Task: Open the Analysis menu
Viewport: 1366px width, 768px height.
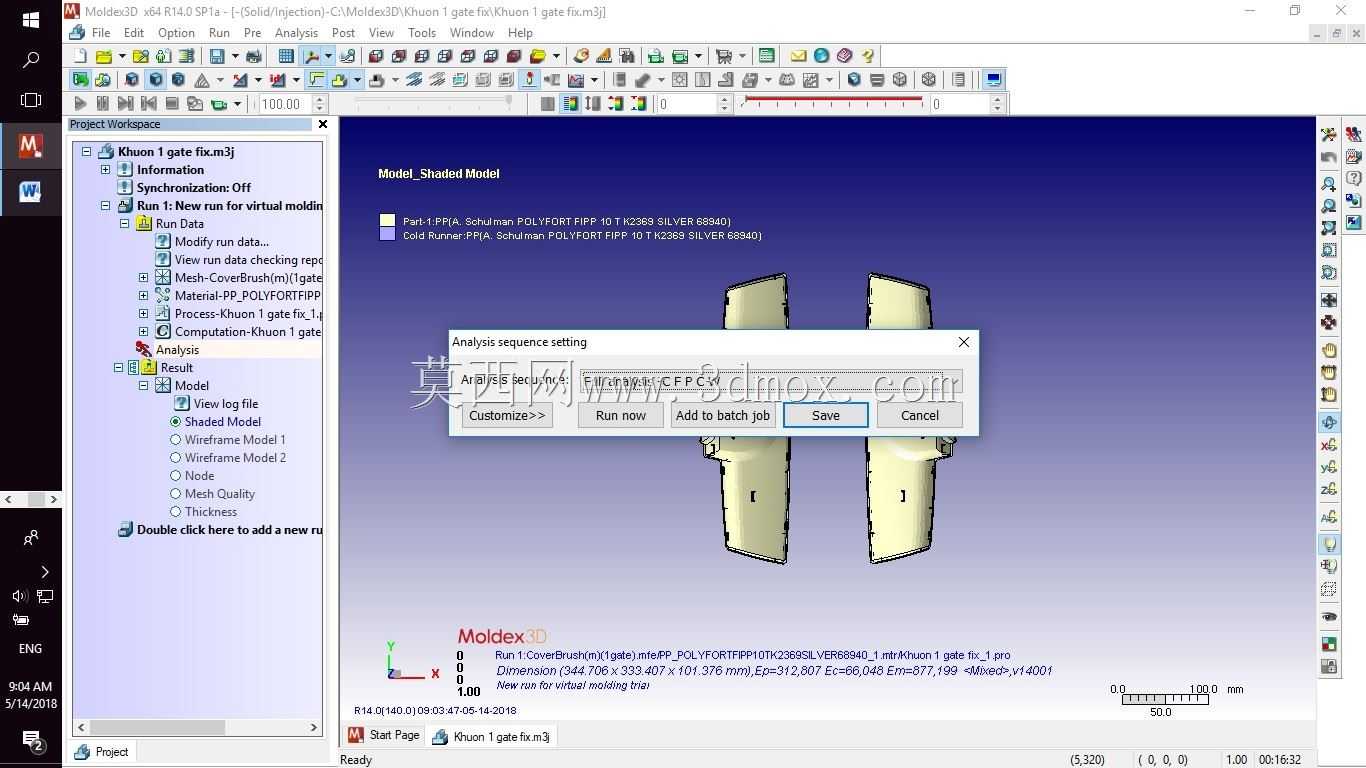Action: [296, 33]
